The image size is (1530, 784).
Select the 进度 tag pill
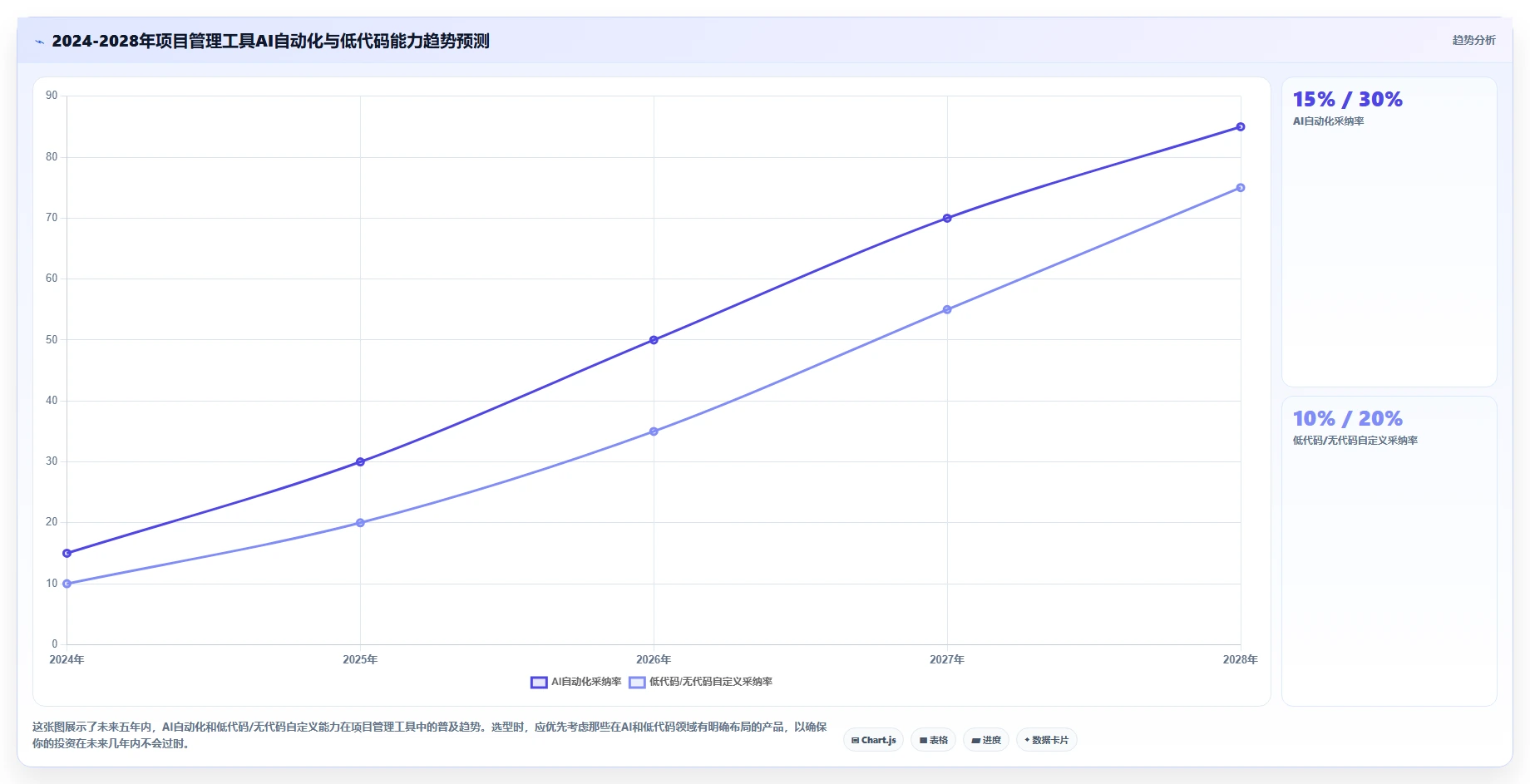point(986,740)
